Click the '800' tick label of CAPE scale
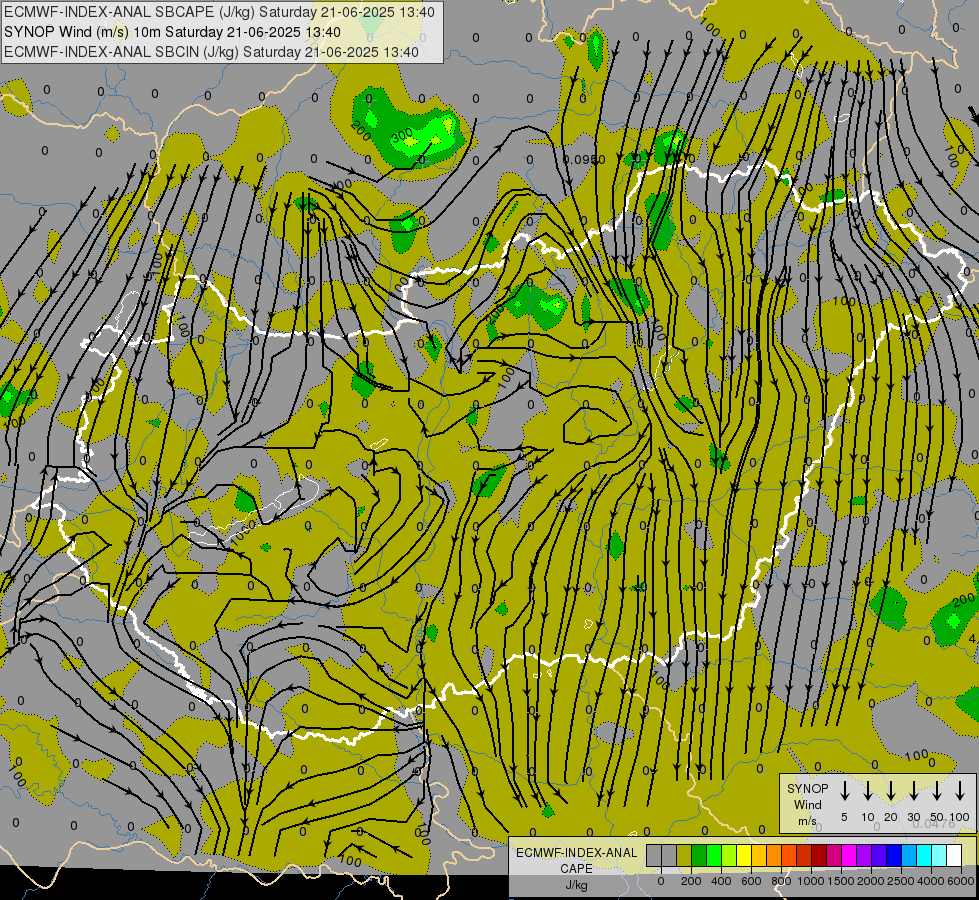The height and width of the screenshot is (900, 979). pos(781,881)
